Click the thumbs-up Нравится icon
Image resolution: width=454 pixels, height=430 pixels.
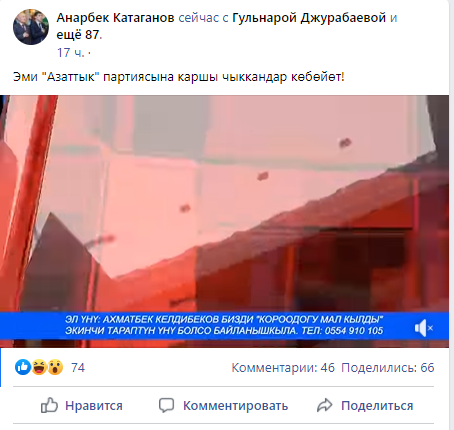(49, 405)
